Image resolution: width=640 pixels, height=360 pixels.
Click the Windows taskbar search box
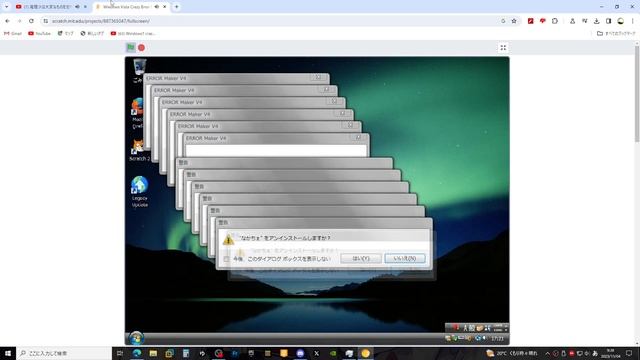coord(64,353)
